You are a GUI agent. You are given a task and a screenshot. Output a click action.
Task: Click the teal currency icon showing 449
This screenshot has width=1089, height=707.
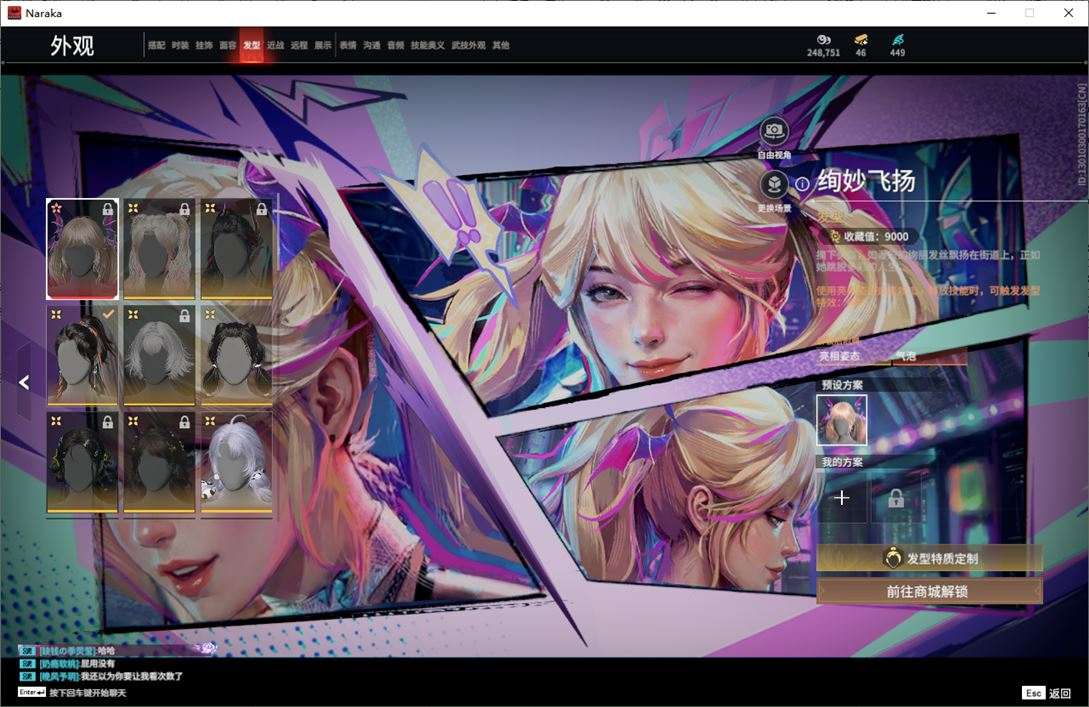(897, 40)
